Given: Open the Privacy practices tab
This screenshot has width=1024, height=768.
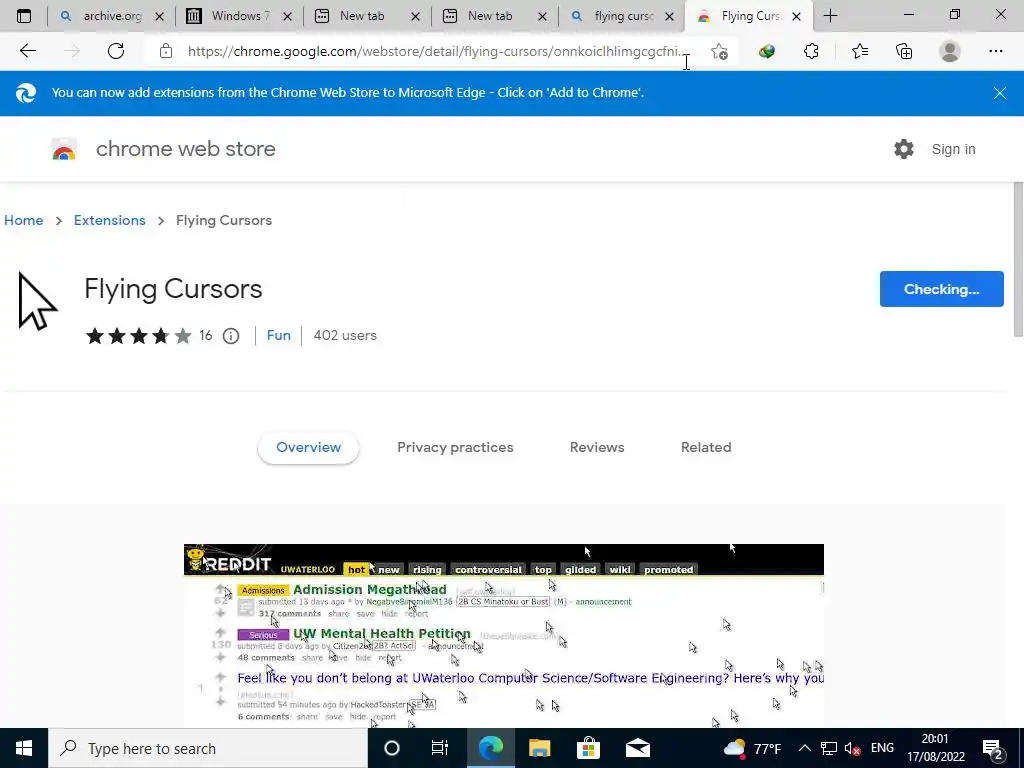Looking at the screenshot, I should click(x=455, y=447).
